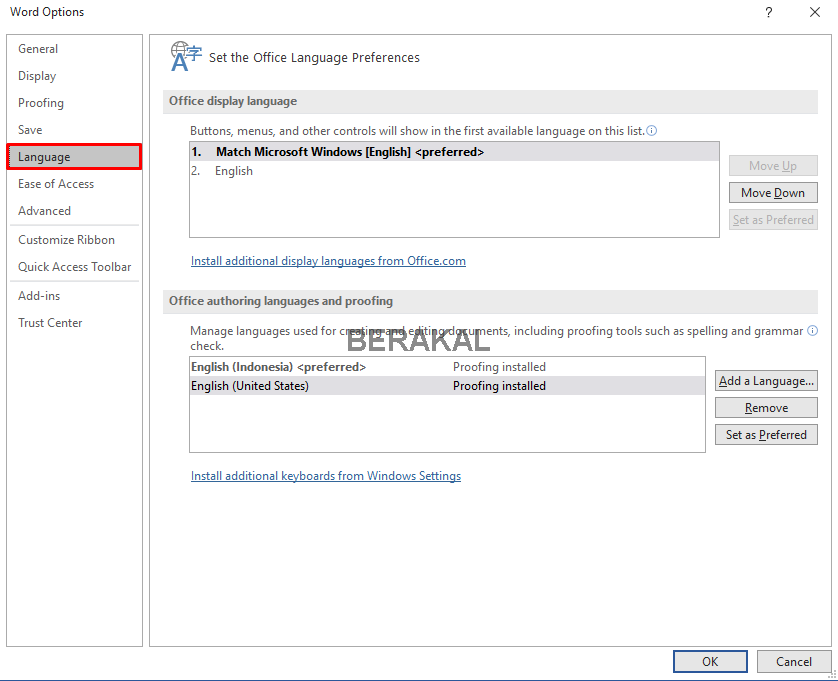
Task: Click the Move Down button
Action: [773, 192]
